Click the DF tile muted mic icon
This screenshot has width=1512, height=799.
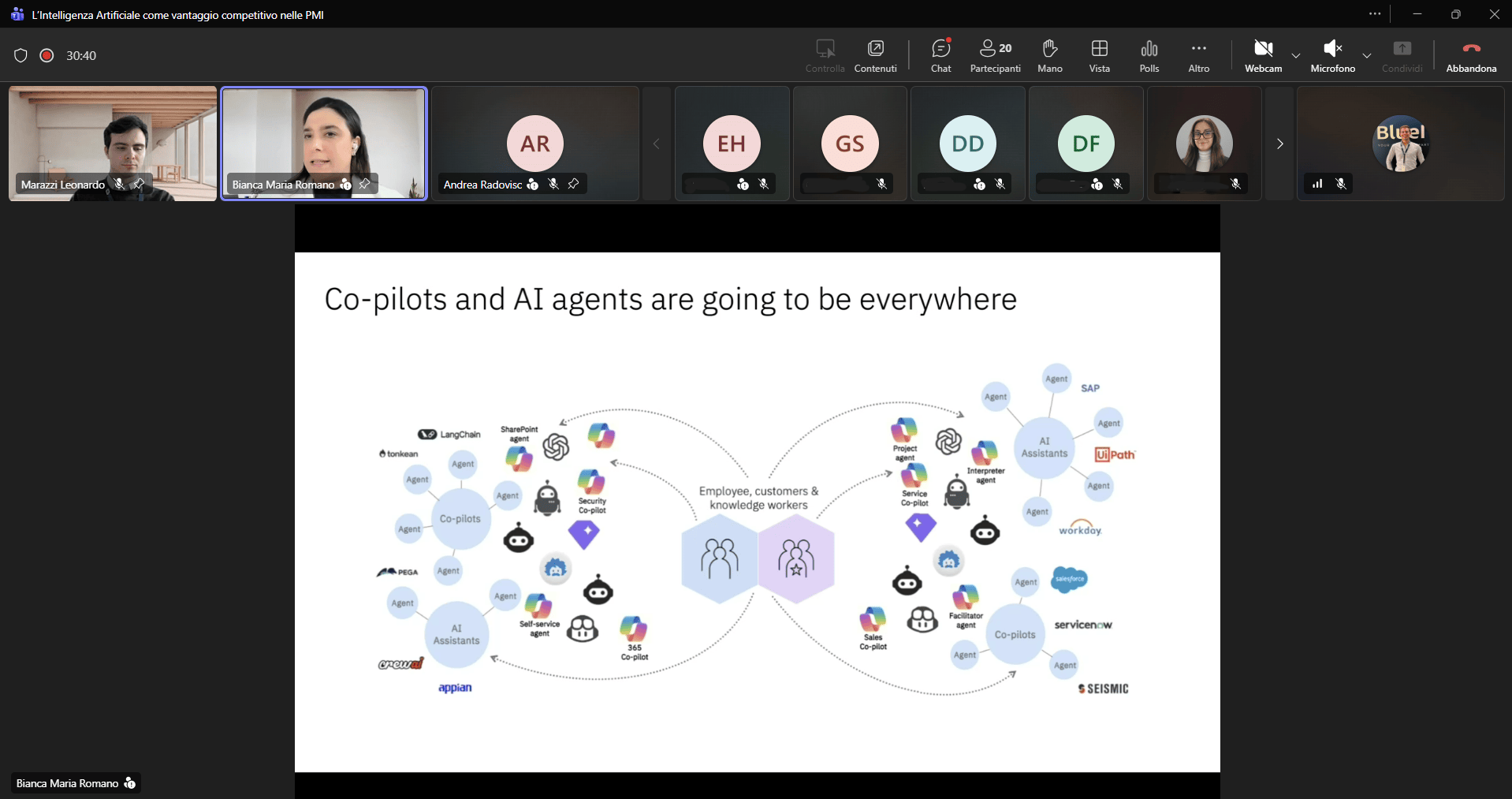[x=1117, y=184]
